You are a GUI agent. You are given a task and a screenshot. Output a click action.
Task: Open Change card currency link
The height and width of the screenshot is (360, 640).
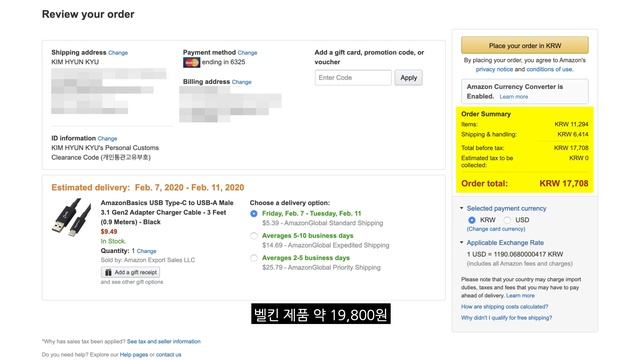(x=496, y=229)
